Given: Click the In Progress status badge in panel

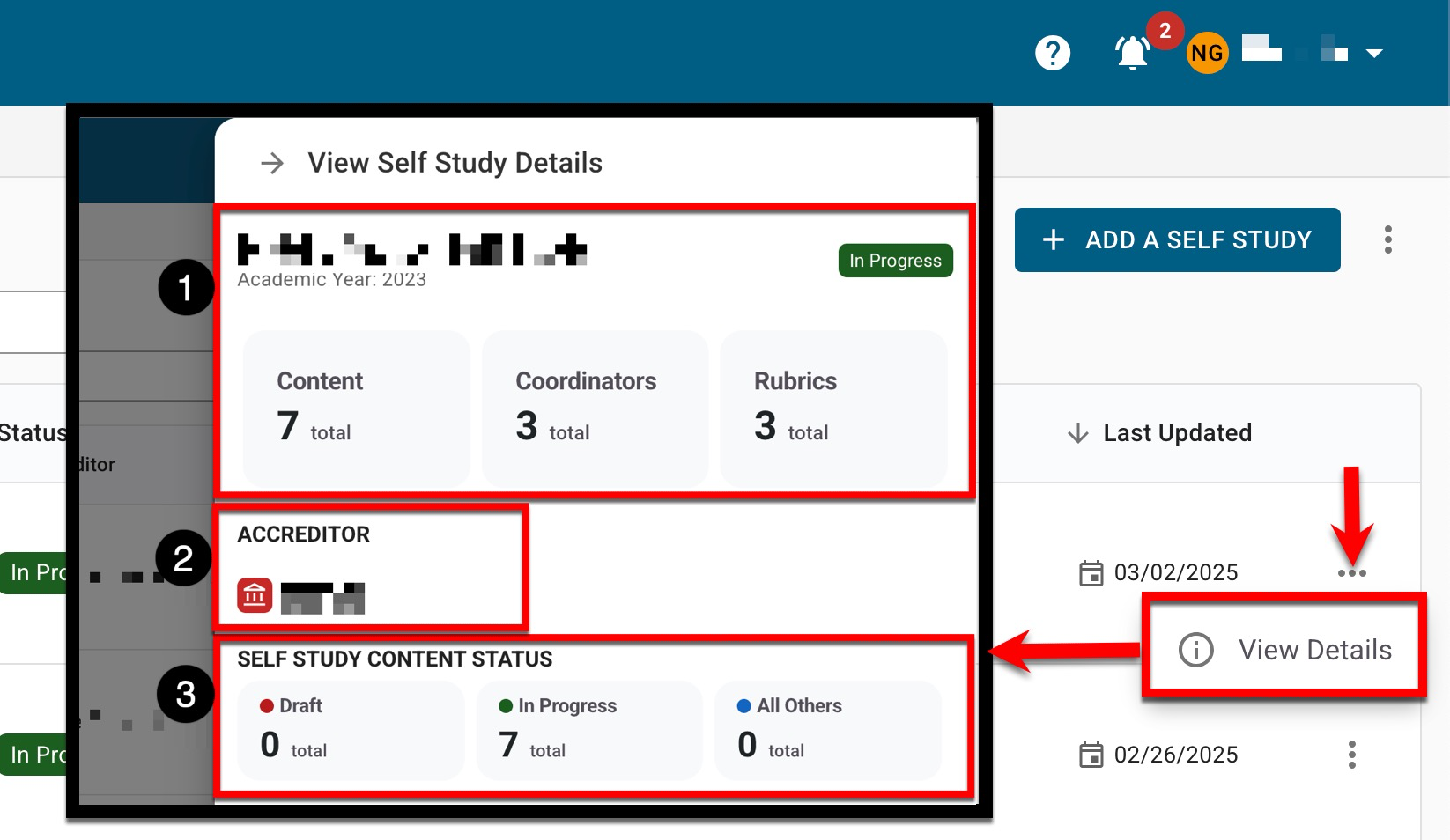Looking at the screenshot, I should 894,261.
